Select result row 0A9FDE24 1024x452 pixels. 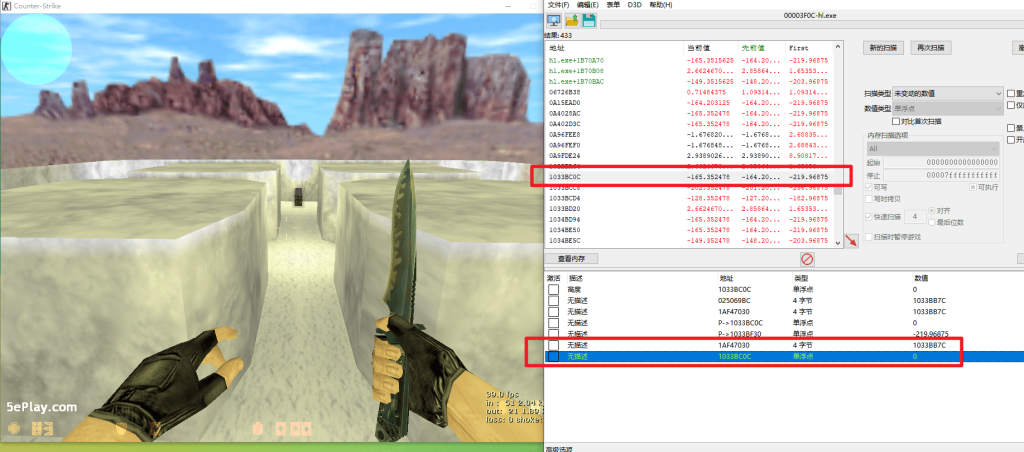(690, 155)
